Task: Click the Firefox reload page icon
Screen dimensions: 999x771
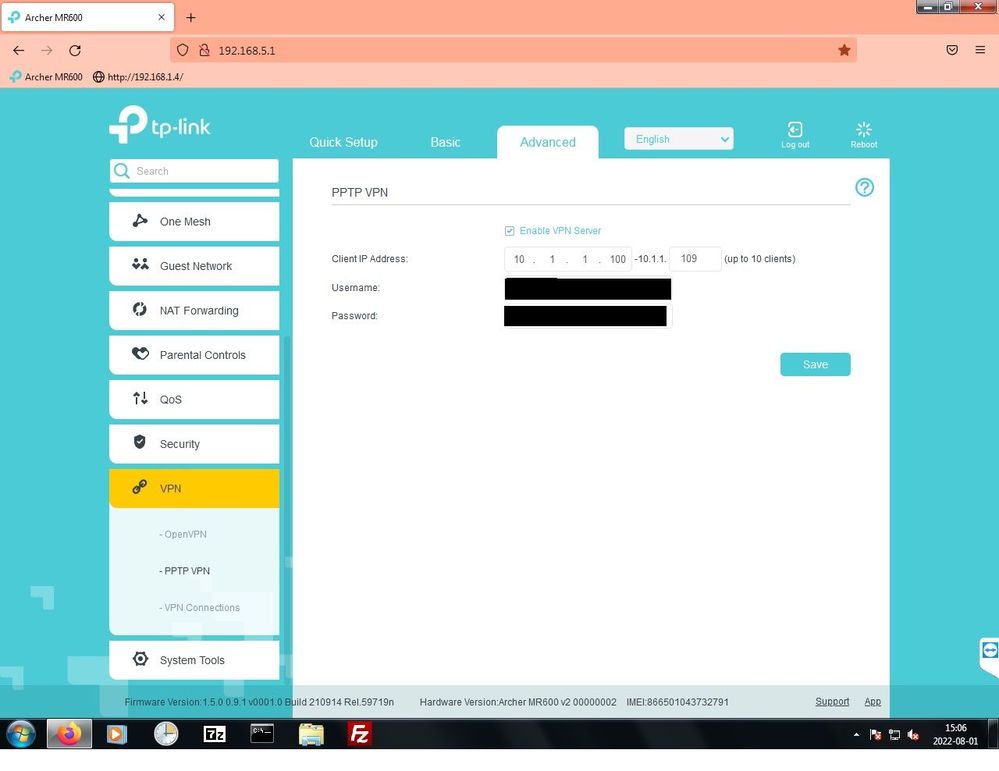Action: click(x=75, y=50)
